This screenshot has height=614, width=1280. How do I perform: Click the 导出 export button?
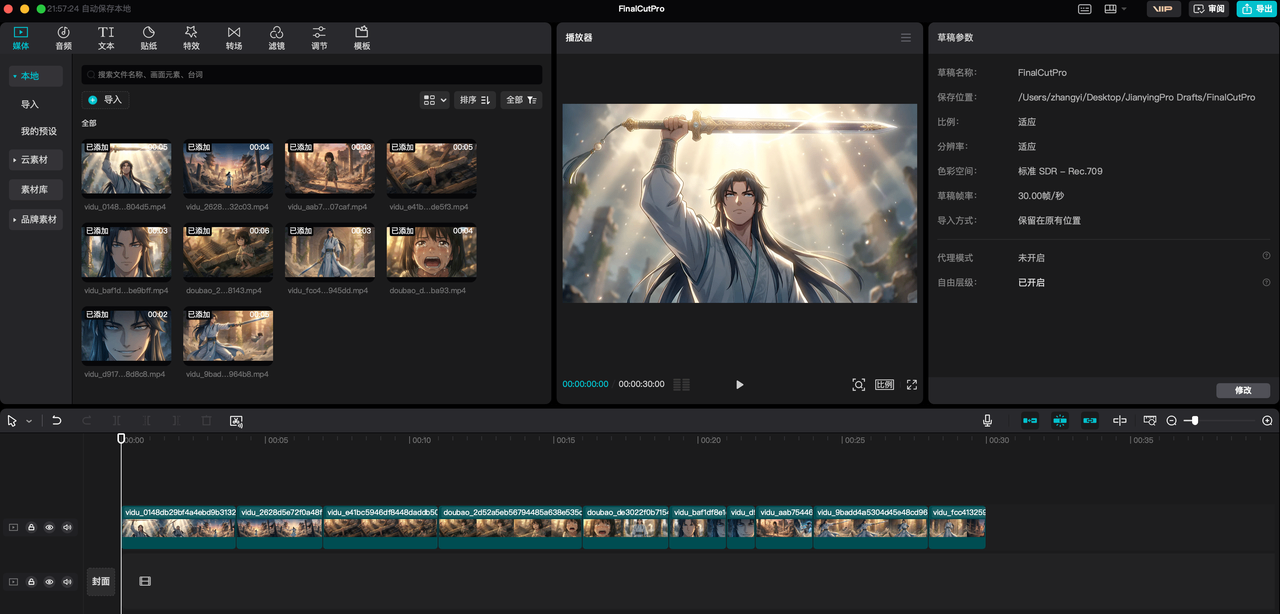coord(1255,9)
